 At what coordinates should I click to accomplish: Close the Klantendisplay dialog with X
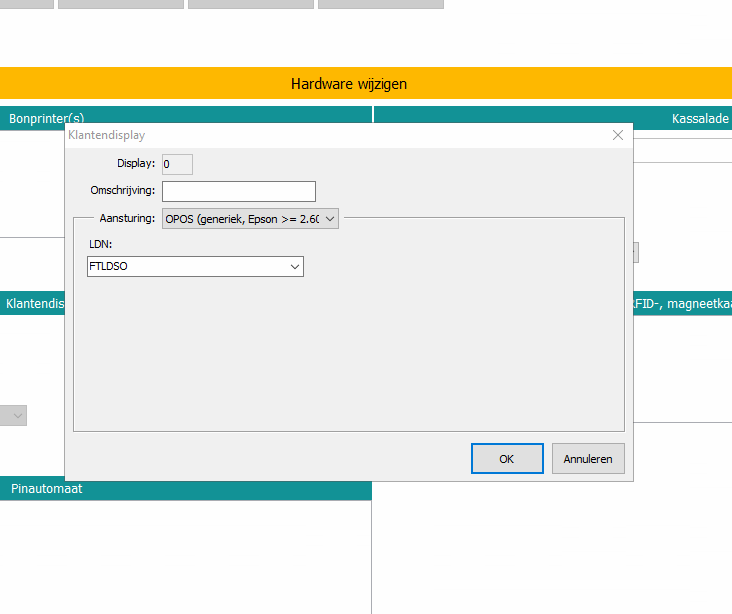pos(618,134)
